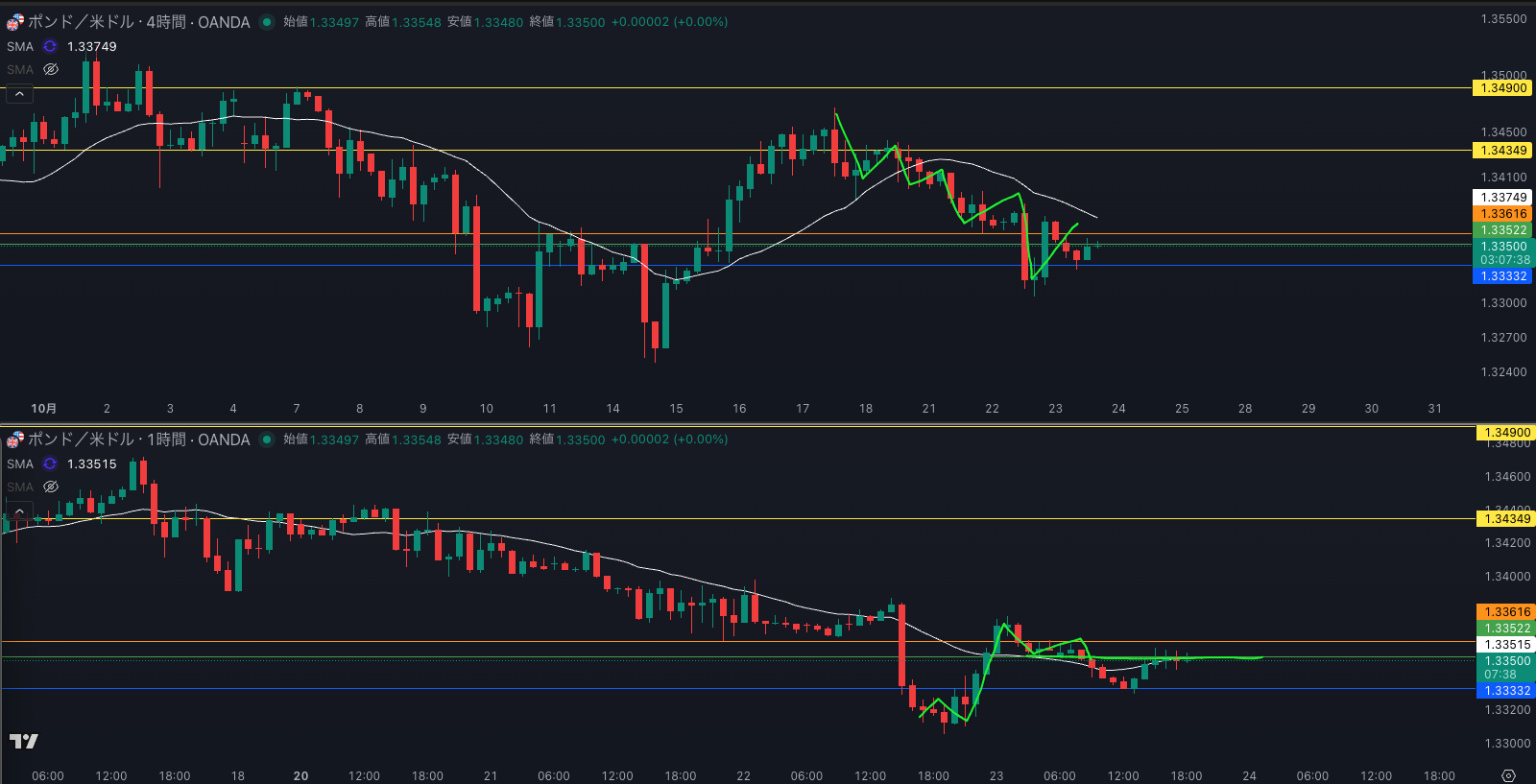Click purple SMA refresh icon on 1-hour chart
This screenshot has width=1536, height=784.
tap(50, 463)
